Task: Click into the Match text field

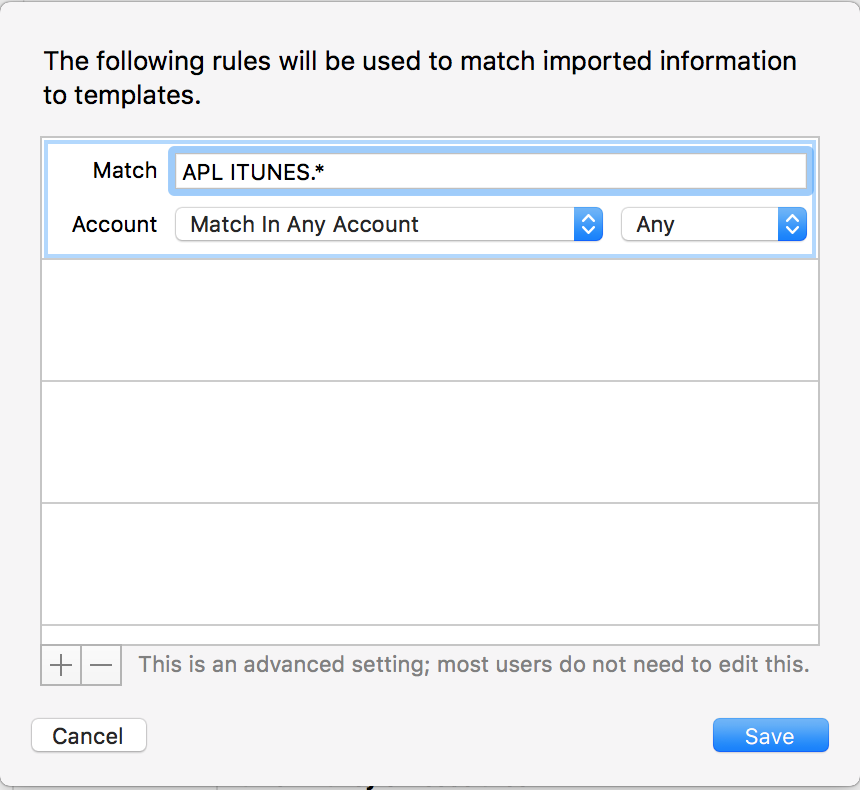Action: [x=490, y=171]
